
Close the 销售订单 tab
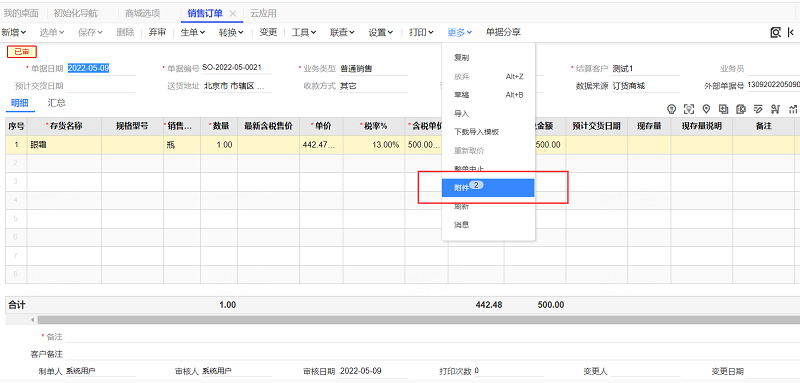point(233,14)
